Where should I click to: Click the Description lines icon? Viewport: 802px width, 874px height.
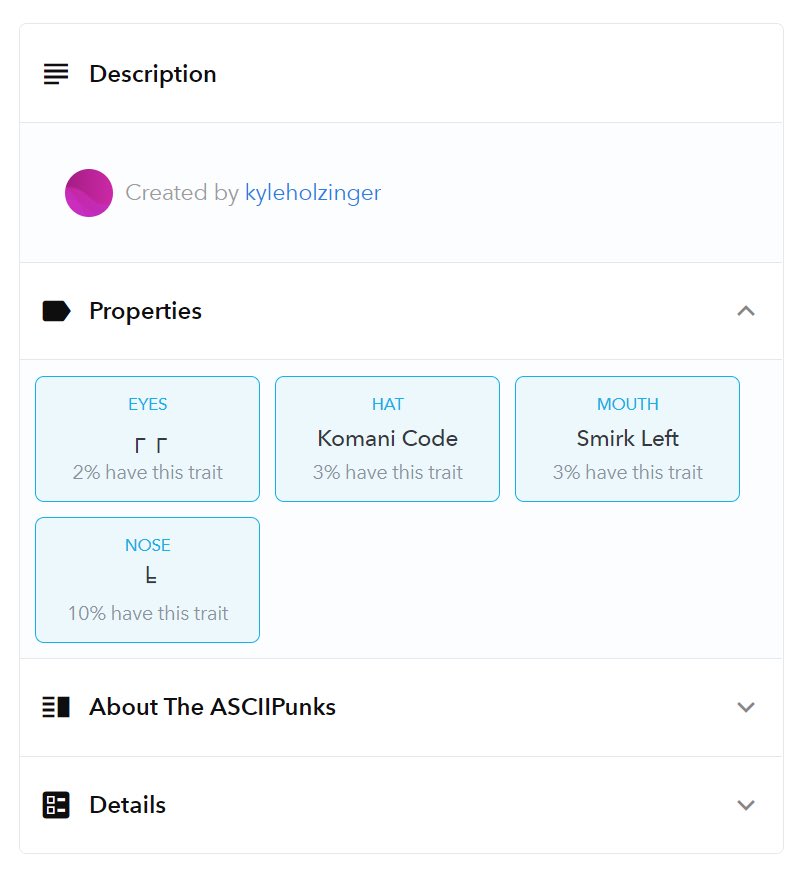coord(56,74)
